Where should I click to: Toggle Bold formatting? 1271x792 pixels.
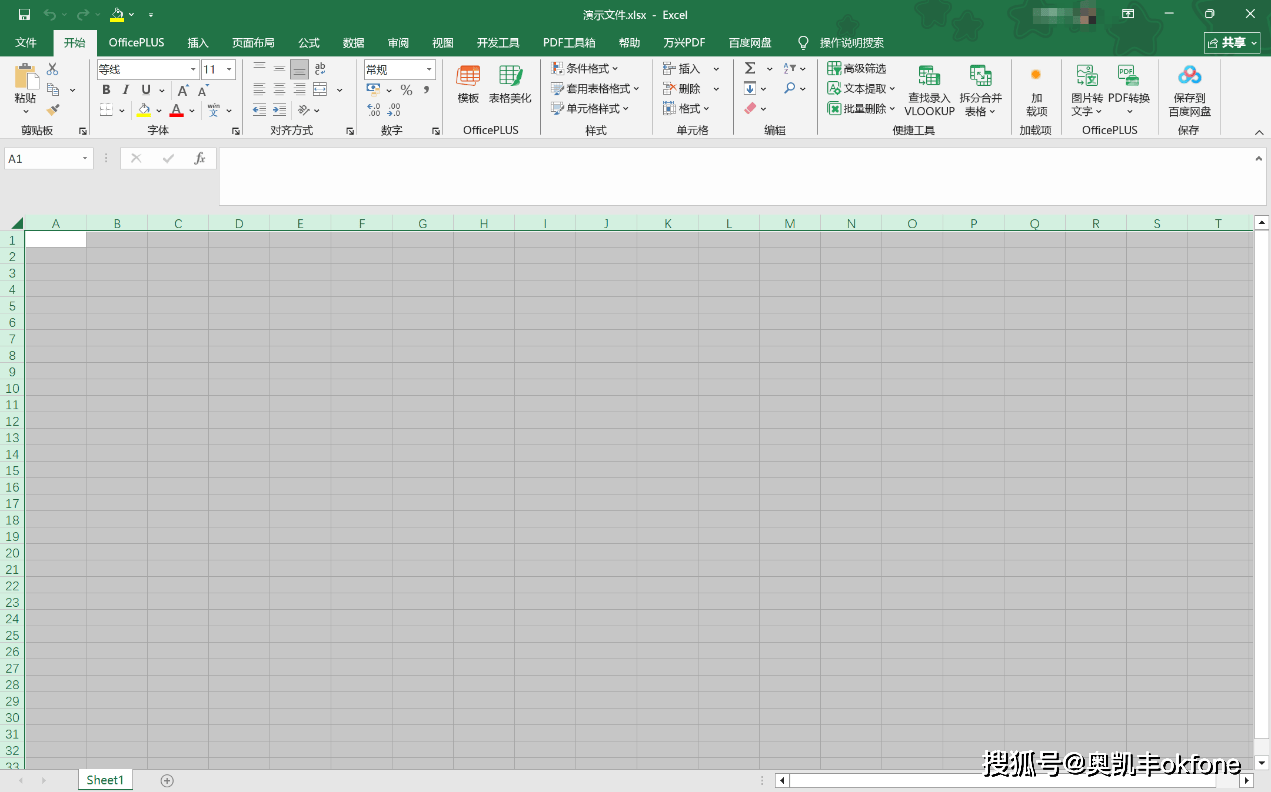(106, 90)
